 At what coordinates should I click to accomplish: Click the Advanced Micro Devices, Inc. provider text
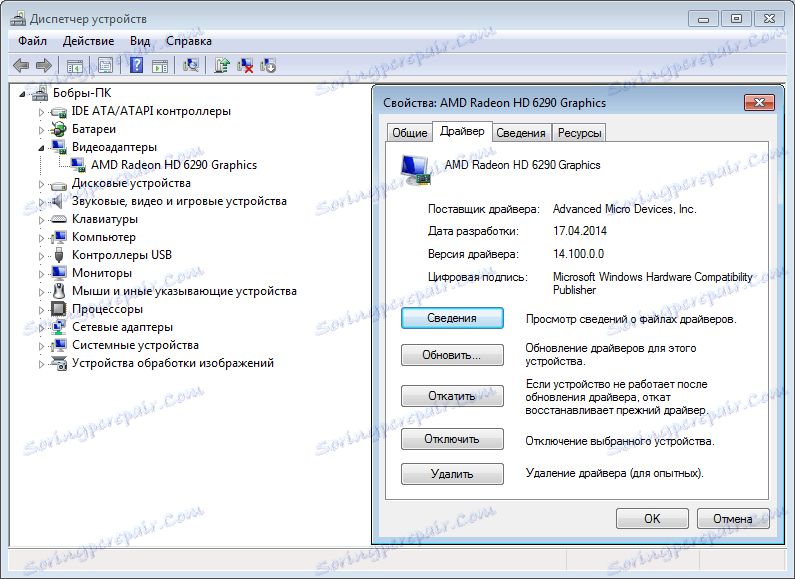[x=625, y=209]
